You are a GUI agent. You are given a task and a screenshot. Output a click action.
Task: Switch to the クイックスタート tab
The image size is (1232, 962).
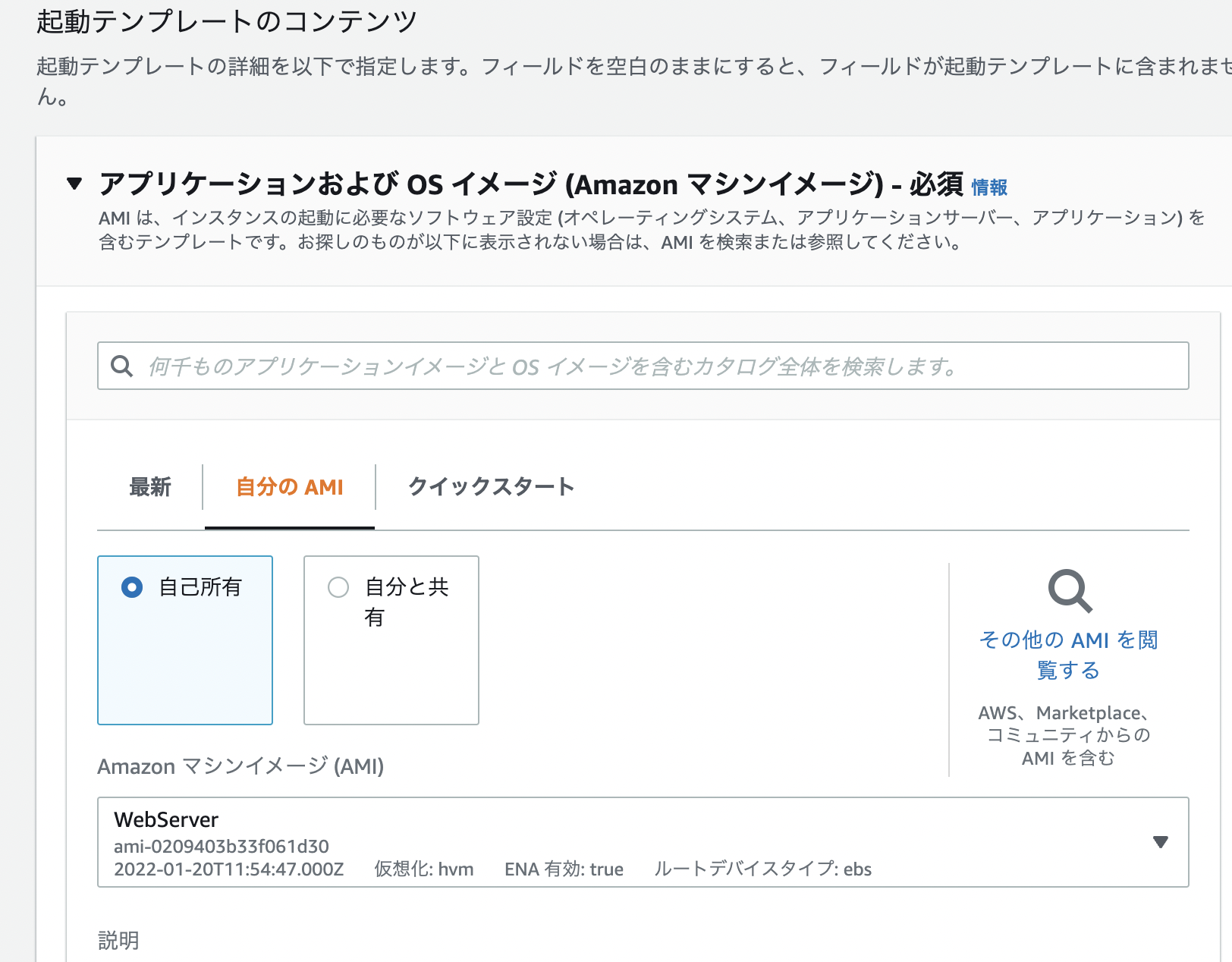tap(490, 487)
